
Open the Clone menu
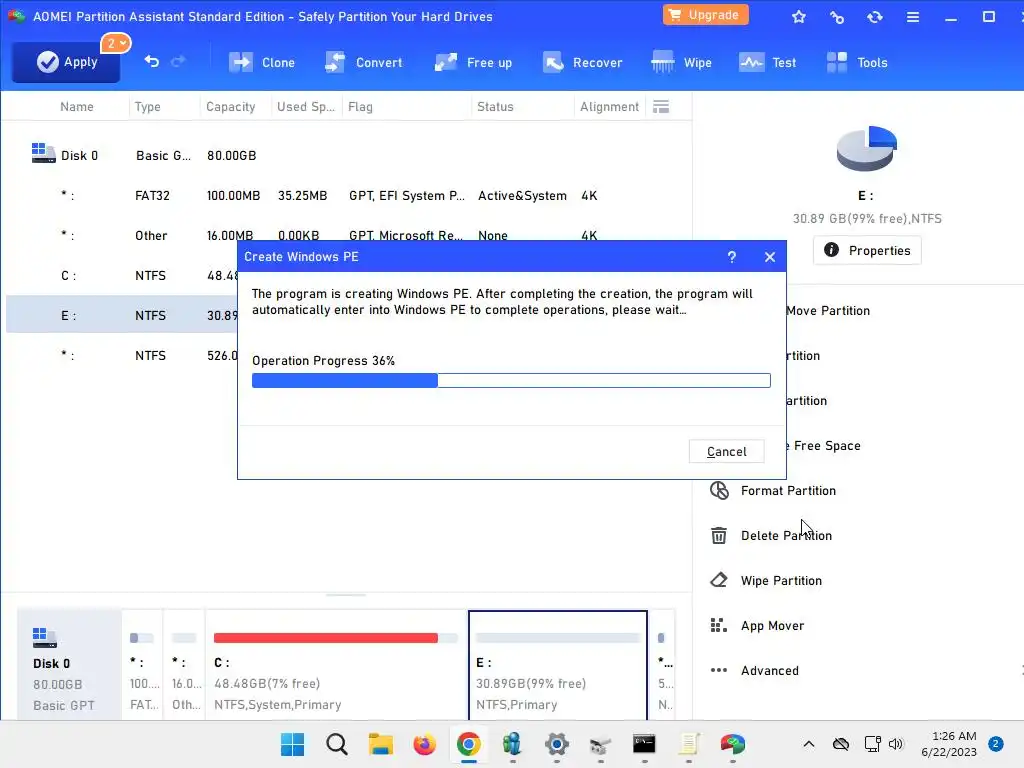(262, 63)
